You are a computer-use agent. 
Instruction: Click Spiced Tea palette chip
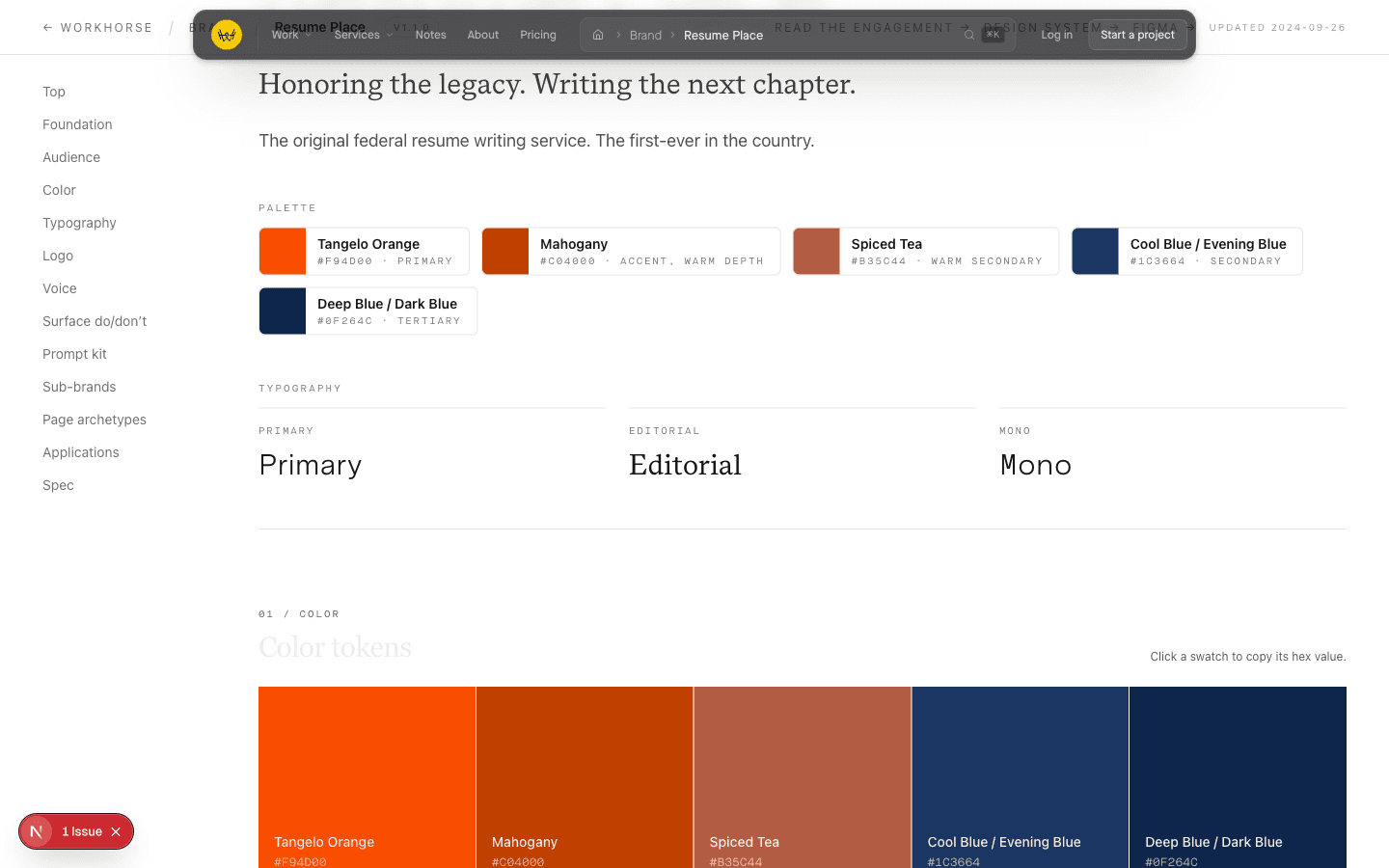926,252
